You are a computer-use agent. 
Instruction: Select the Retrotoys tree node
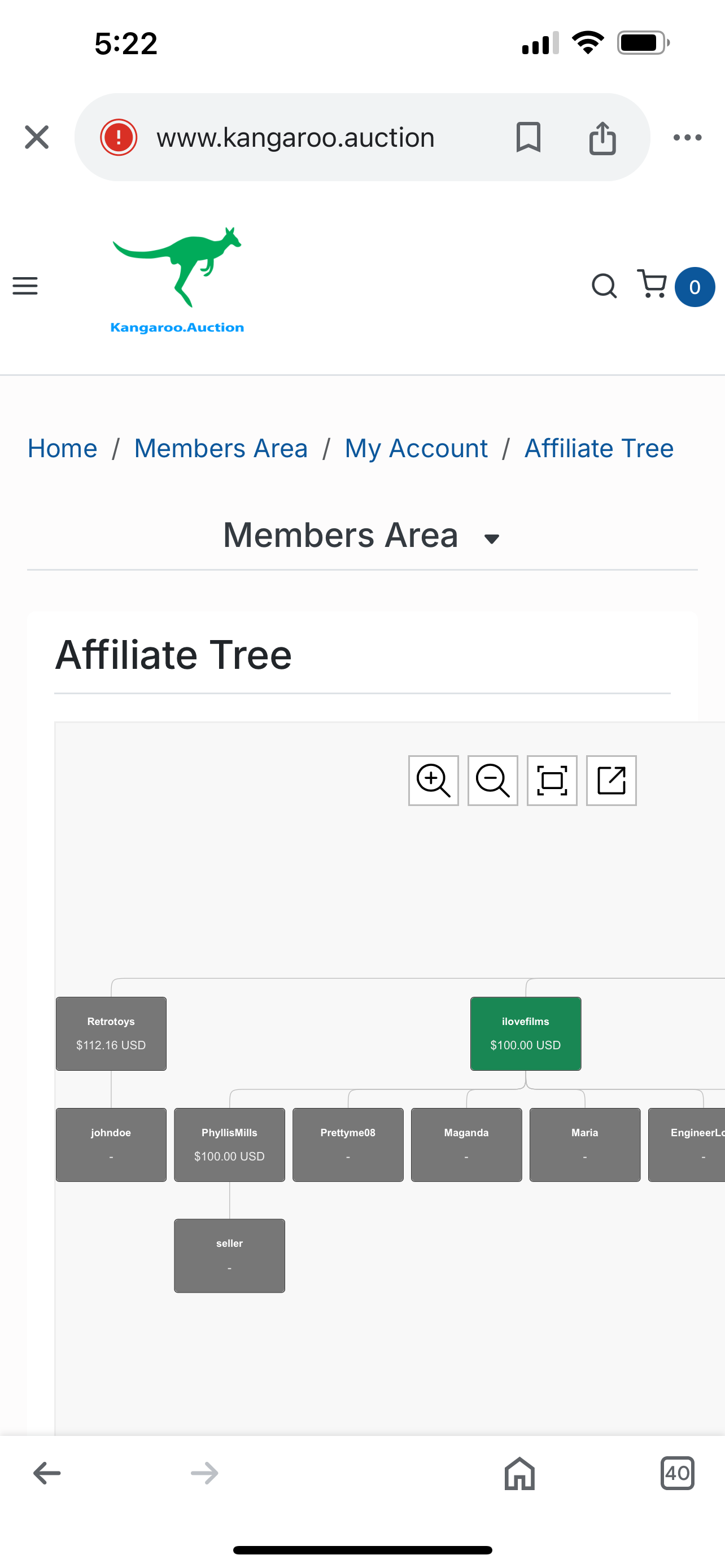pyautogui.click(x=111, y=1033)
